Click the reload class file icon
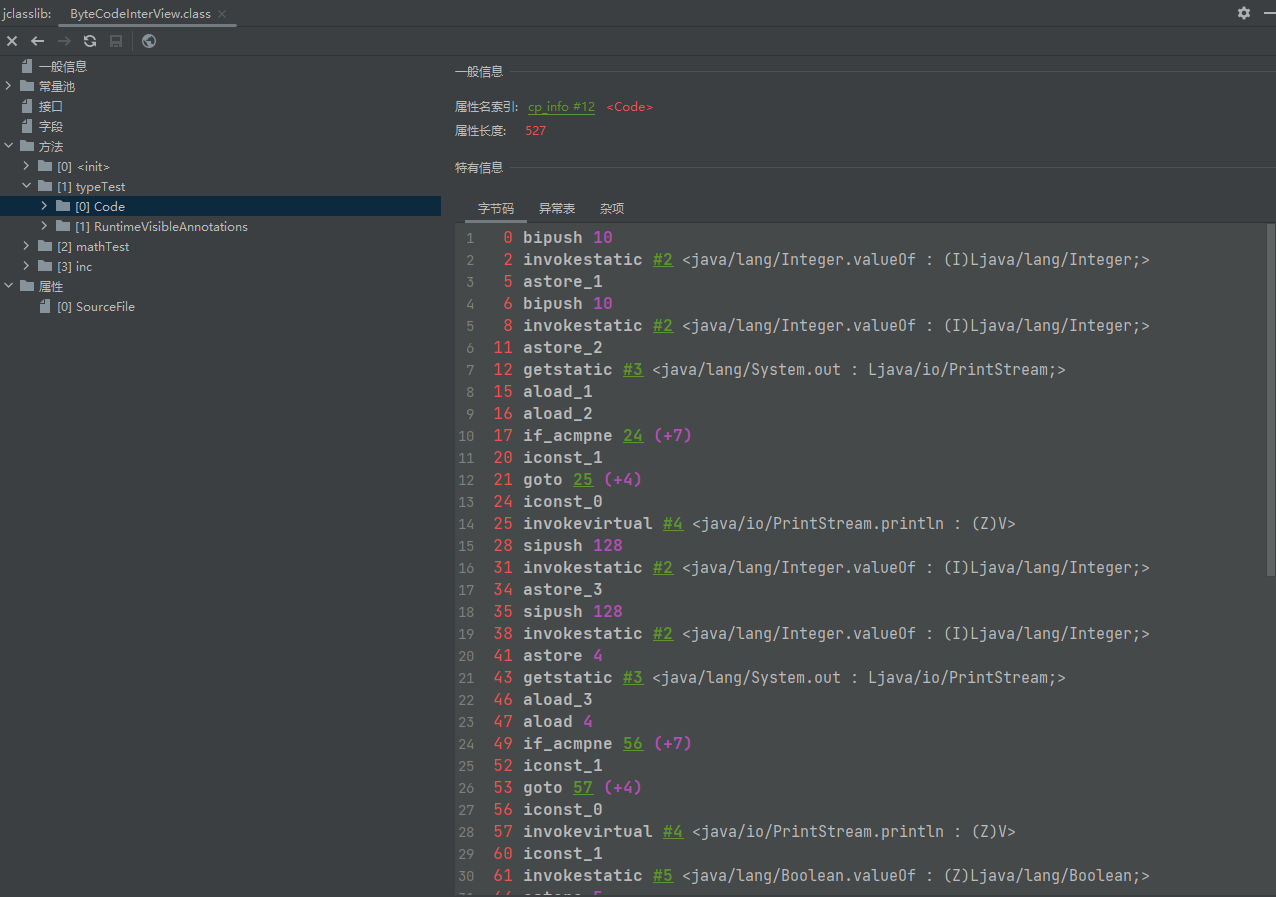 tap(90, 41)
